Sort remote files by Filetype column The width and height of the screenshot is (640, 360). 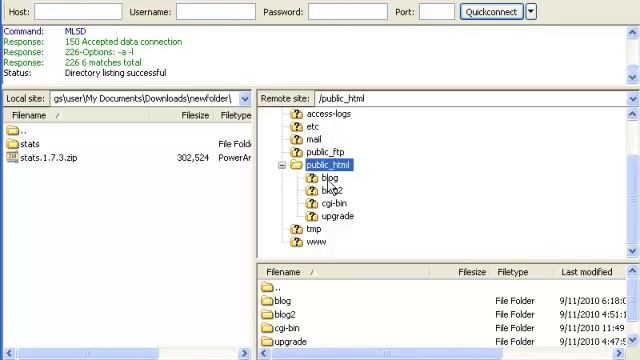pyautogui.click(x=522, y=272)
